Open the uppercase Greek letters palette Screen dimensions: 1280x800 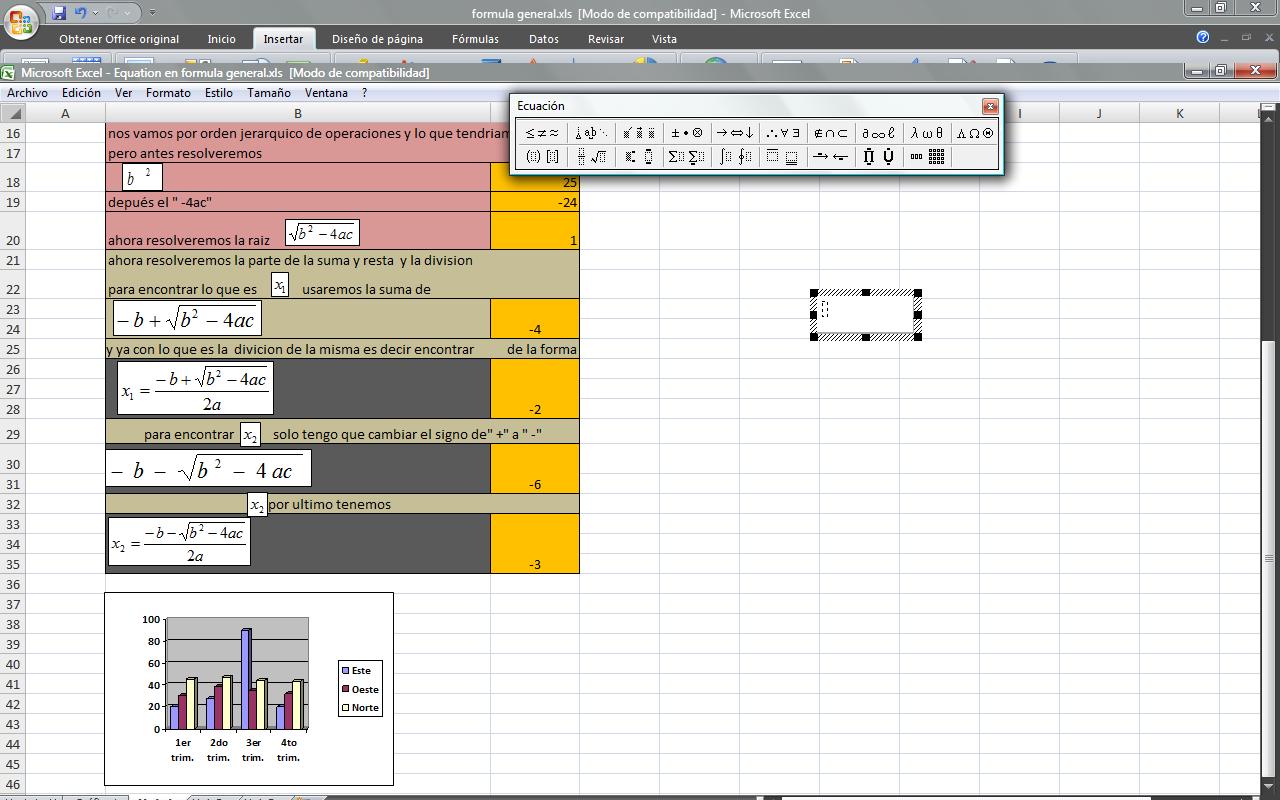(x=975, y=133)
